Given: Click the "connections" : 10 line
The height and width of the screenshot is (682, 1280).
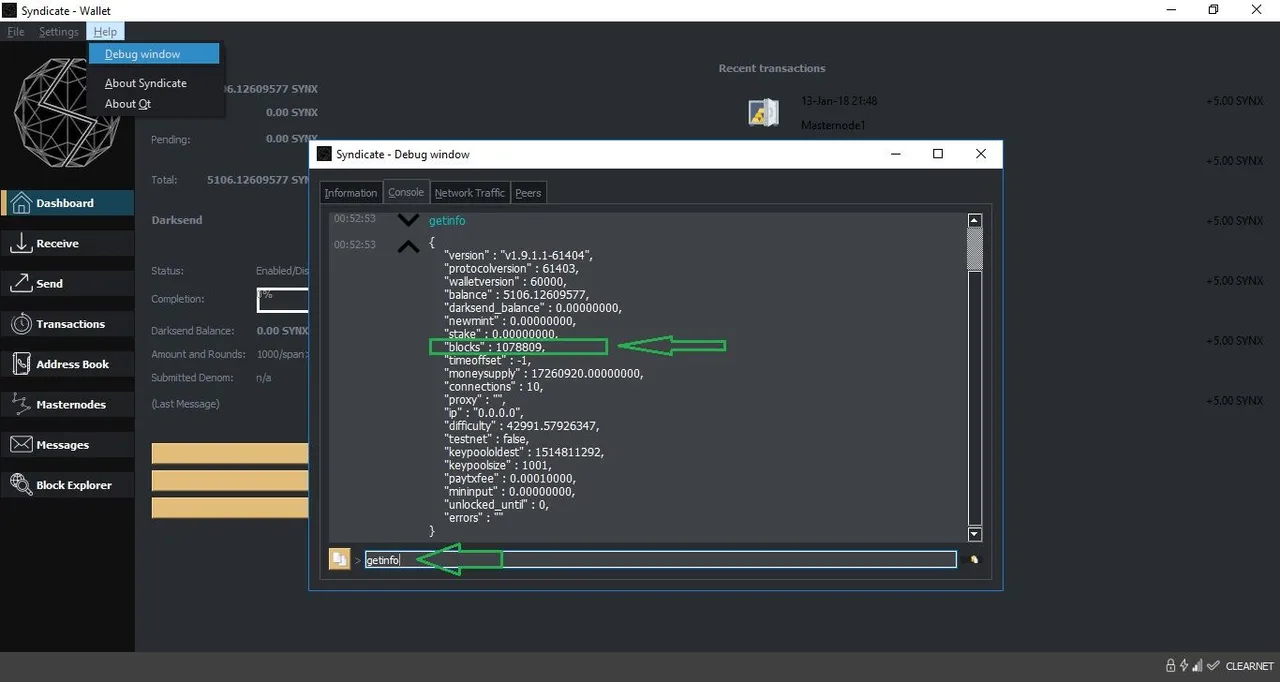Looking at the screenshot, I should tap(493, 386).
